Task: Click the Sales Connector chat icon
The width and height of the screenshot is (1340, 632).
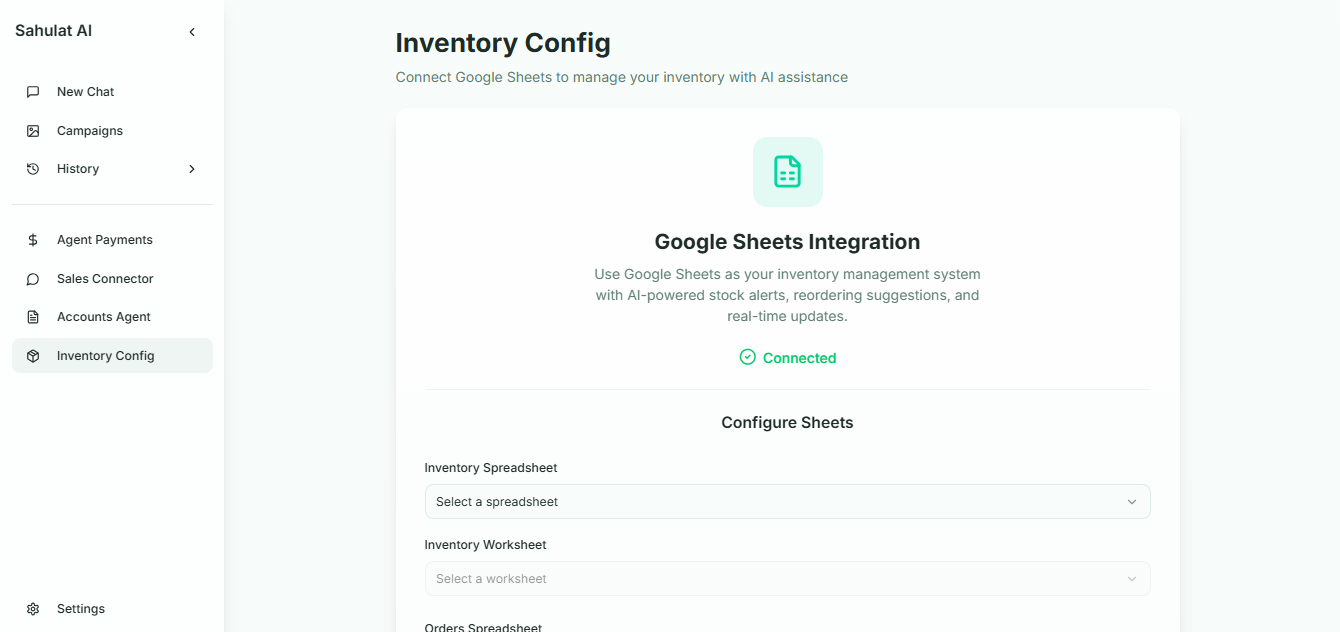Action: [x=33, y=279]
